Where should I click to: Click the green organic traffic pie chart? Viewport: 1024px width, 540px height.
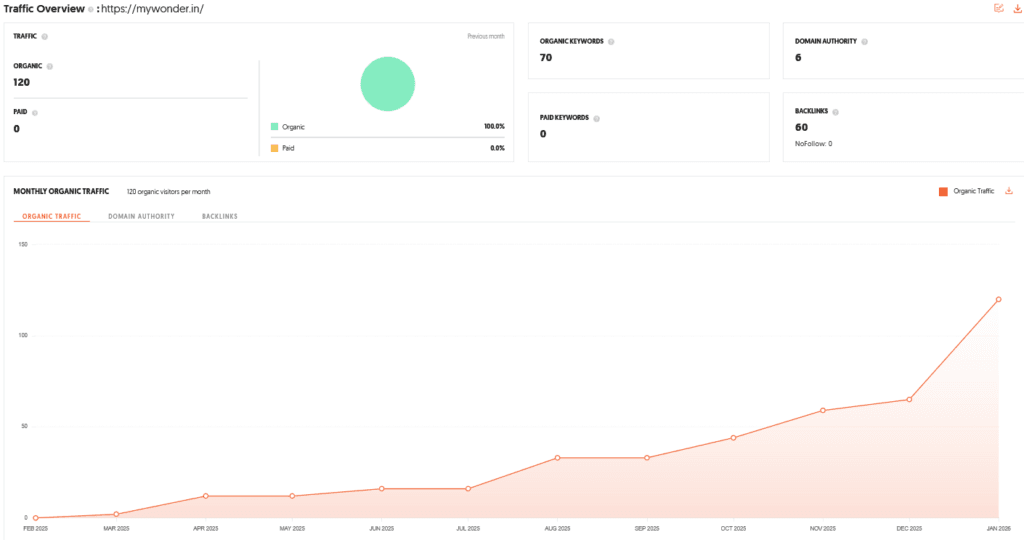point(388,84)
